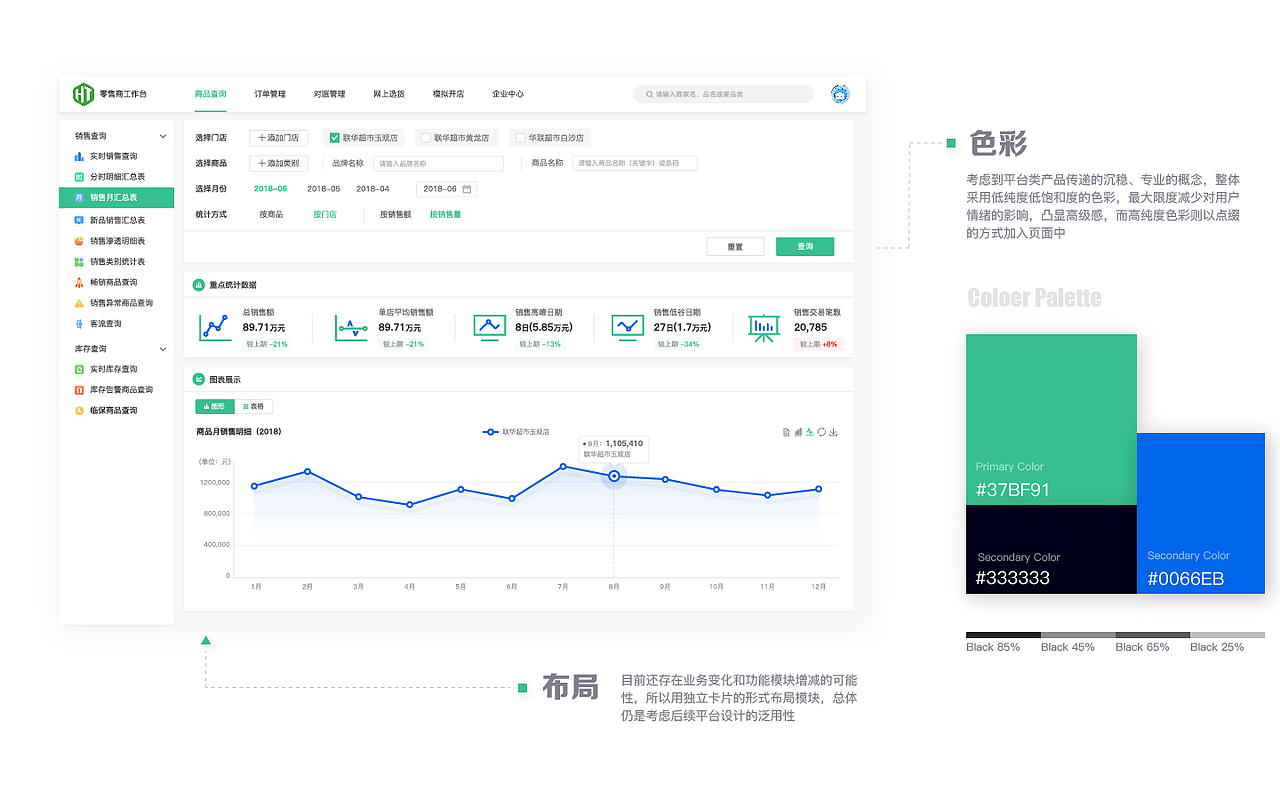This screenshot has height=800, width=1280.
Task: Check 联华超市黄龙店 store checkbox
Action: (426, 138)
